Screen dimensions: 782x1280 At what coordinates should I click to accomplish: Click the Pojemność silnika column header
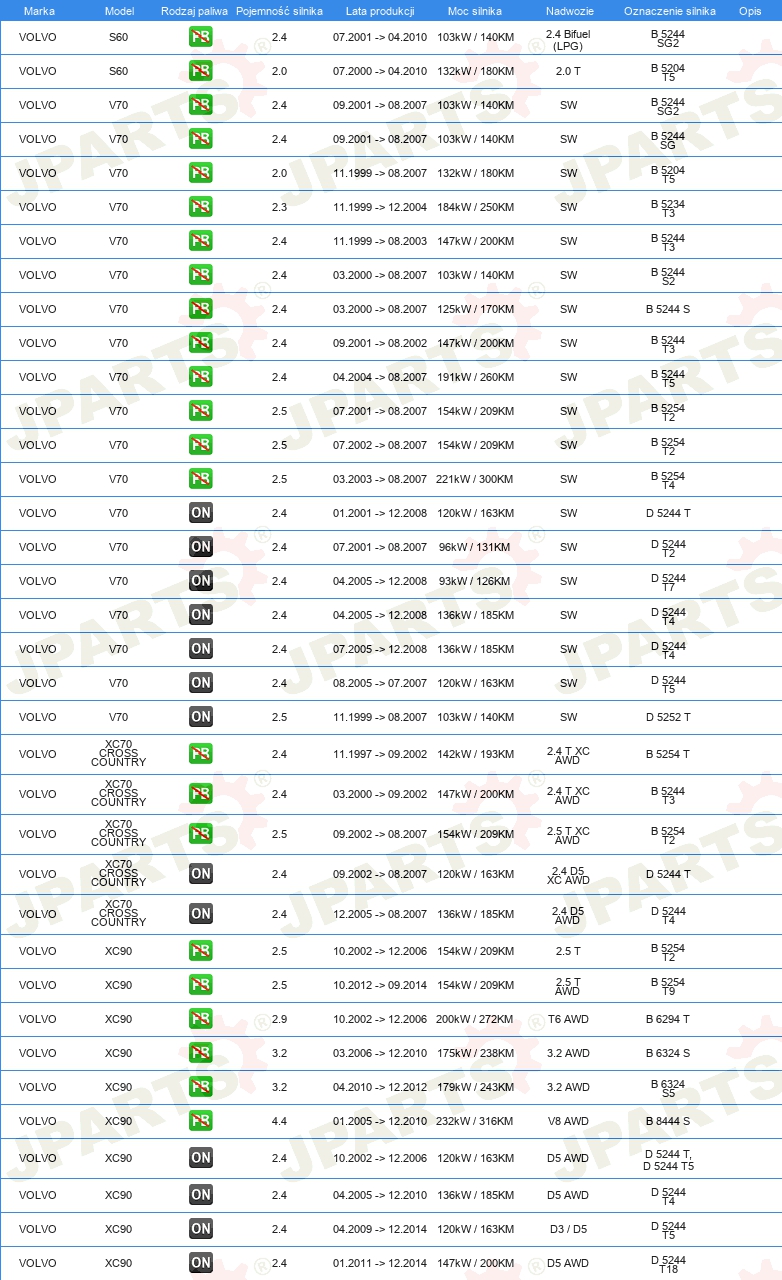click(279, 10)
